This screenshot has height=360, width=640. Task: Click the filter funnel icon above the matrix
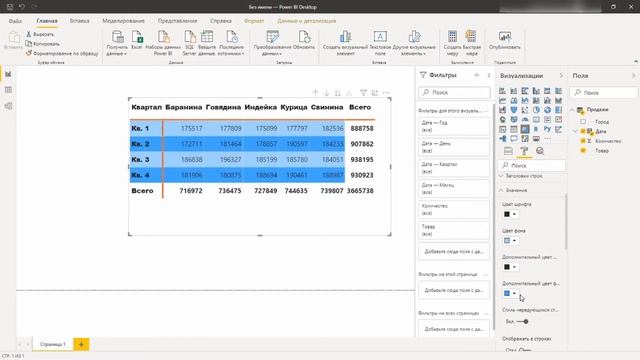pyautogui.click(x=363, y=93)
